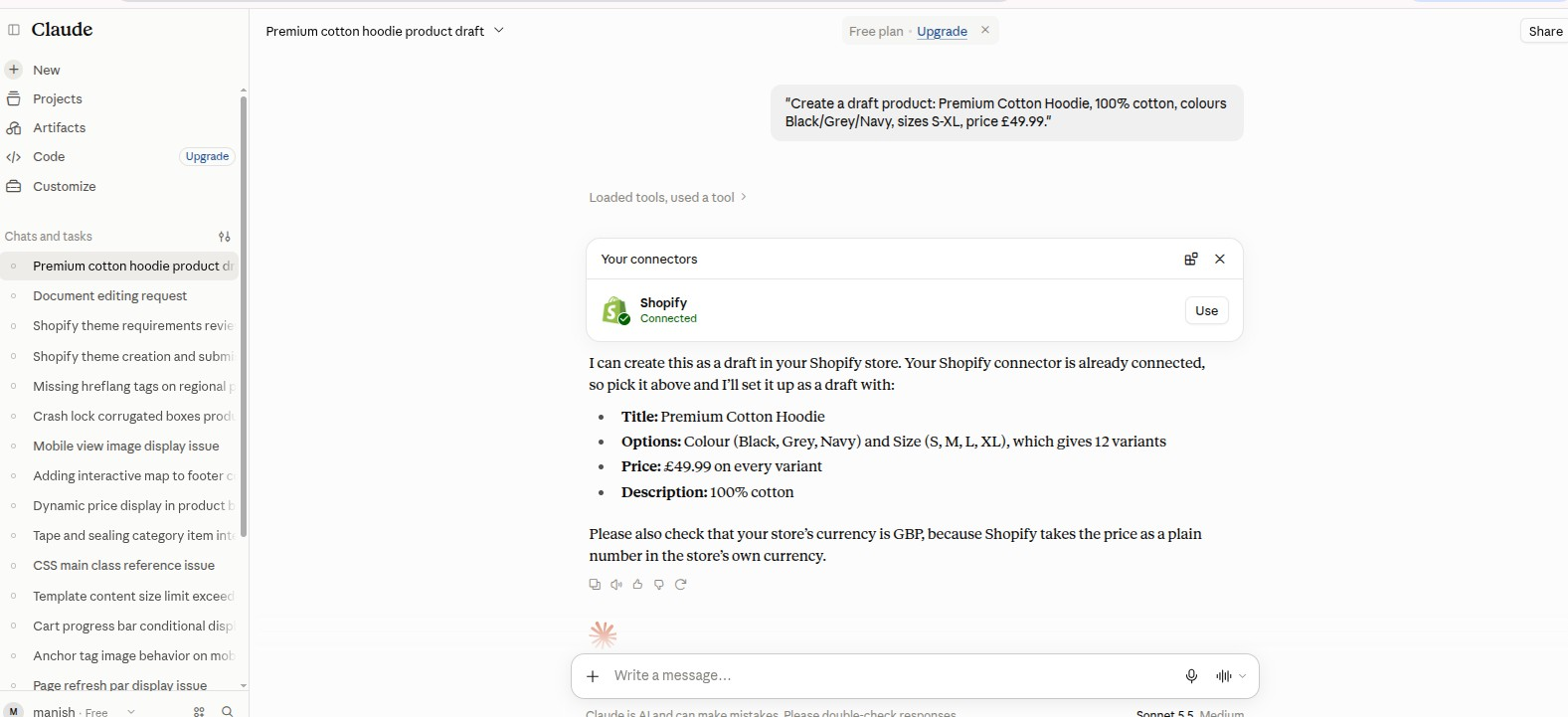
Task: Open the manage connectors icon in the card
Action: click(1190, 259)
